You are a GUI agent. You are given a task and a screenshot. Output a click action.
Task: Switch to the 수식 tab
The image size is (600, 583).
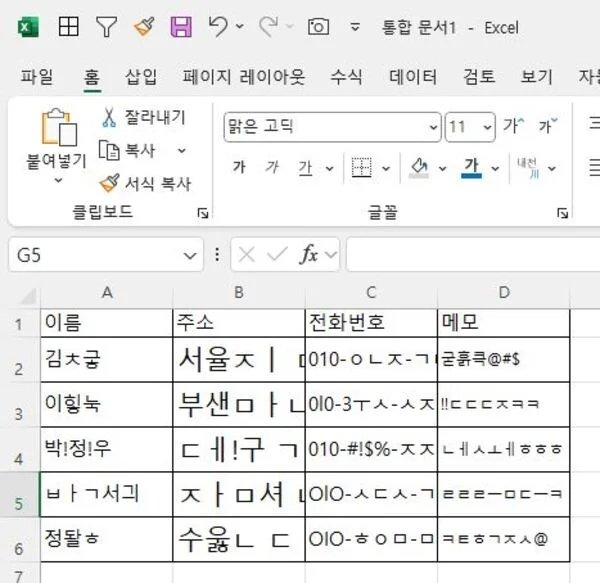tap(346, 77)
